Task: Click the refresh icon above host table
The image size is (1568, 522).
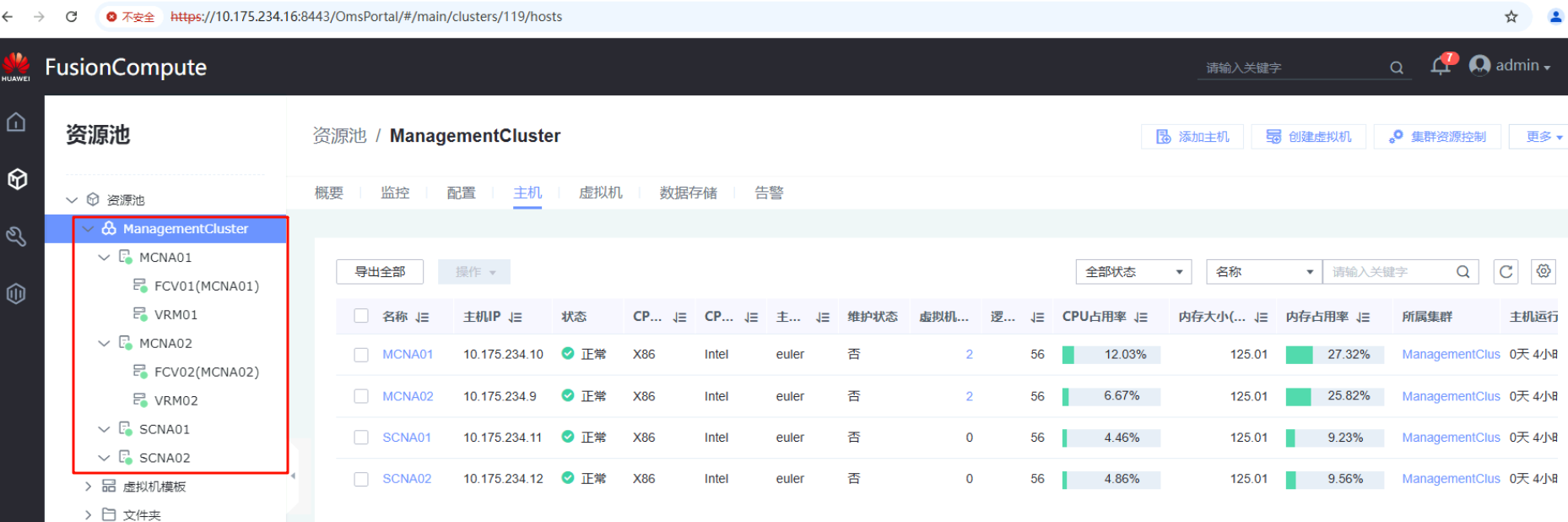Action: pyautogui.click(x=1506, y=271)
